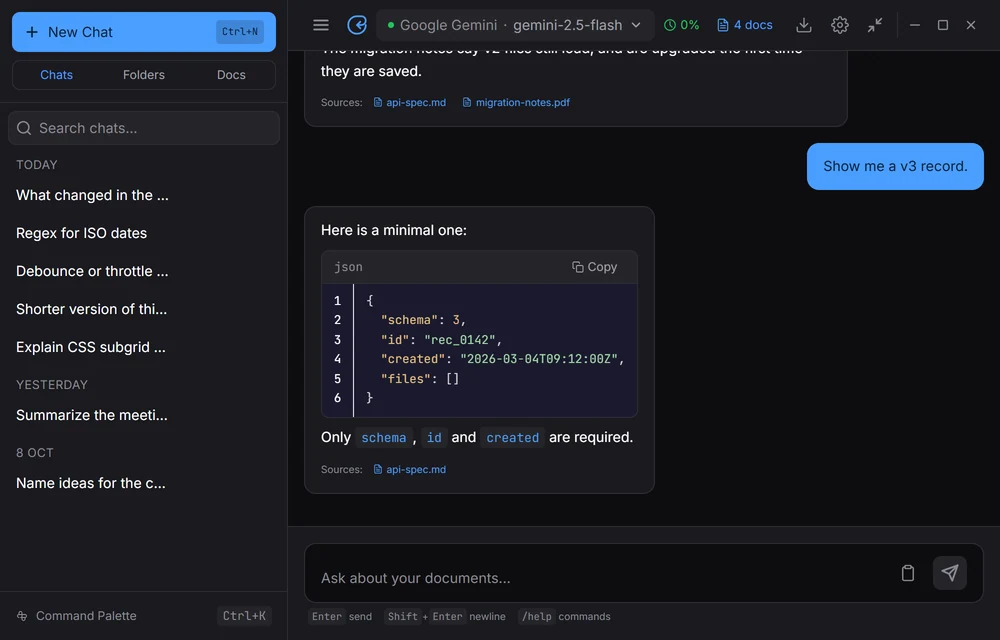
Task: Open api-spec.md source under the JSON answer
Action: [x=409, y=469]
